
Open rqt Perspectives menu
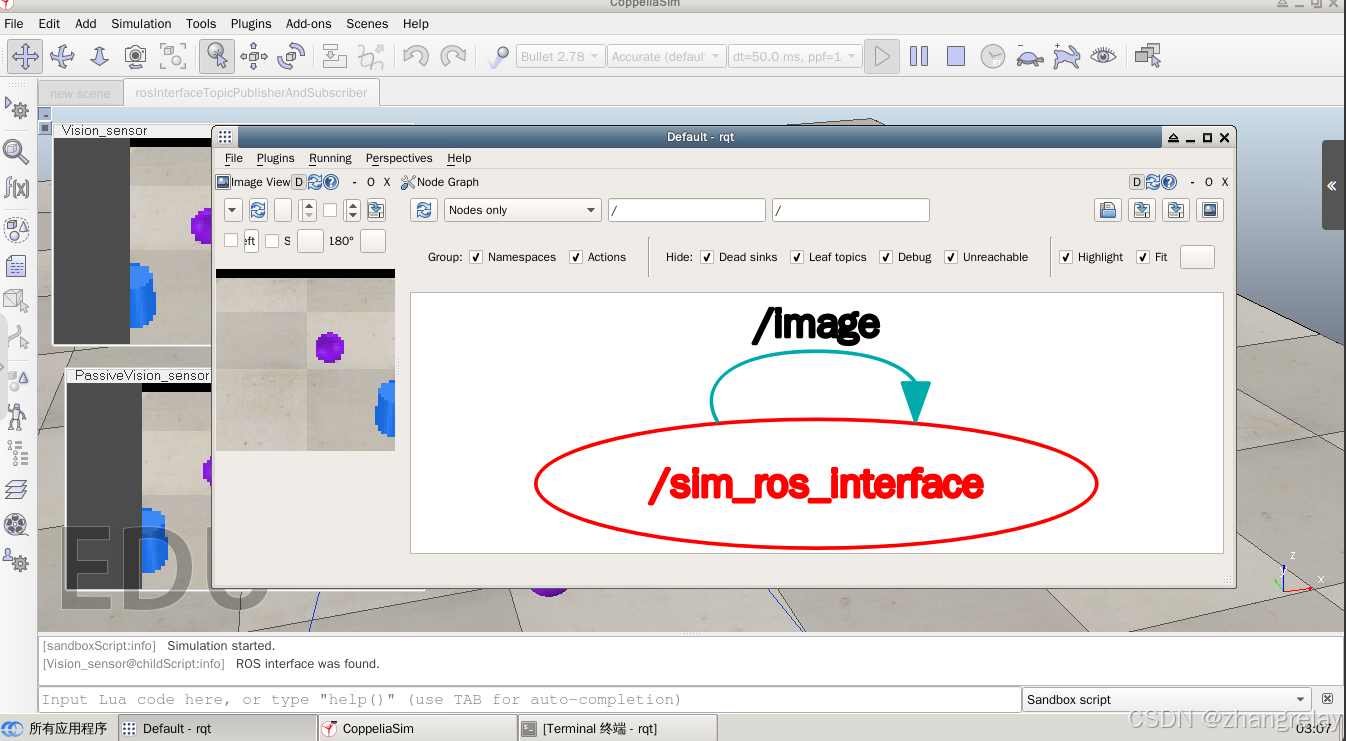tap(399, 158)
